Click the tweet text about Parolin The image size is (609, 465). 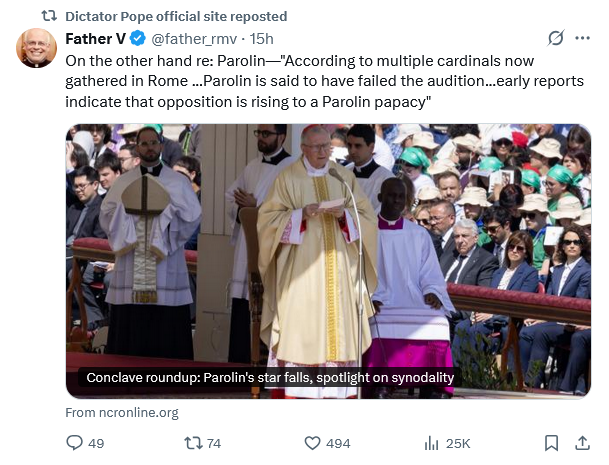point(300,81)
